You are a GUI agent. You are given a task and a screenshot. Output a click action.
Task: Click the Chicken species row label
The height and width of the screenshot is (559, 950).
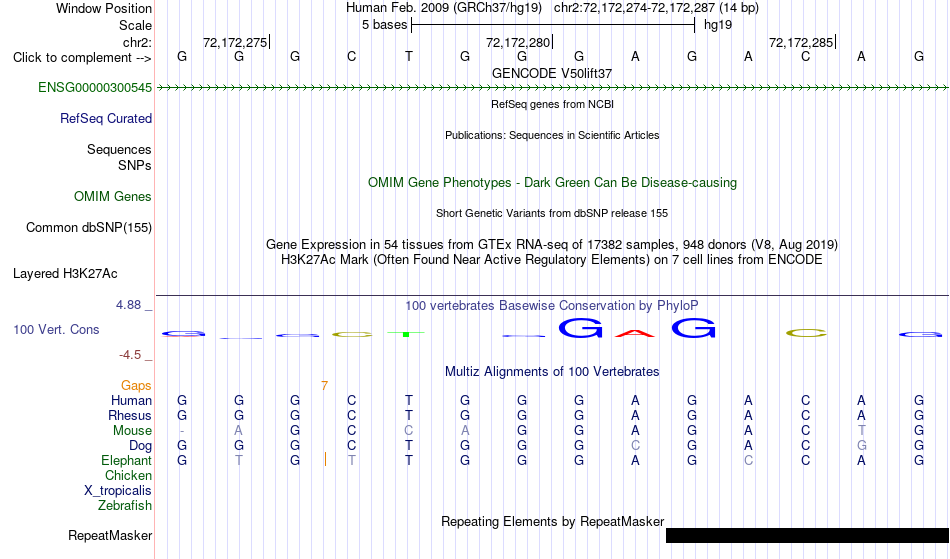click(x=128, y=475)
